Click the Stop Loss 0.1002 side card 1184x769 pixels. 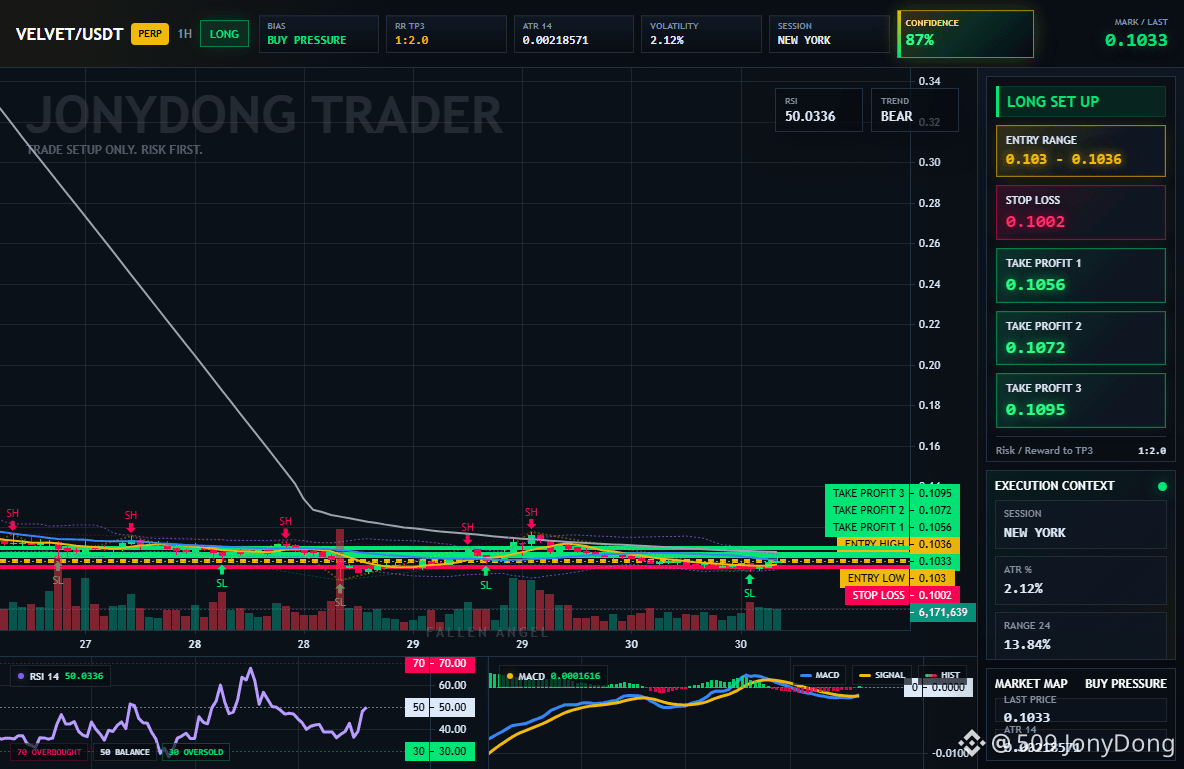coord(1081,212)
